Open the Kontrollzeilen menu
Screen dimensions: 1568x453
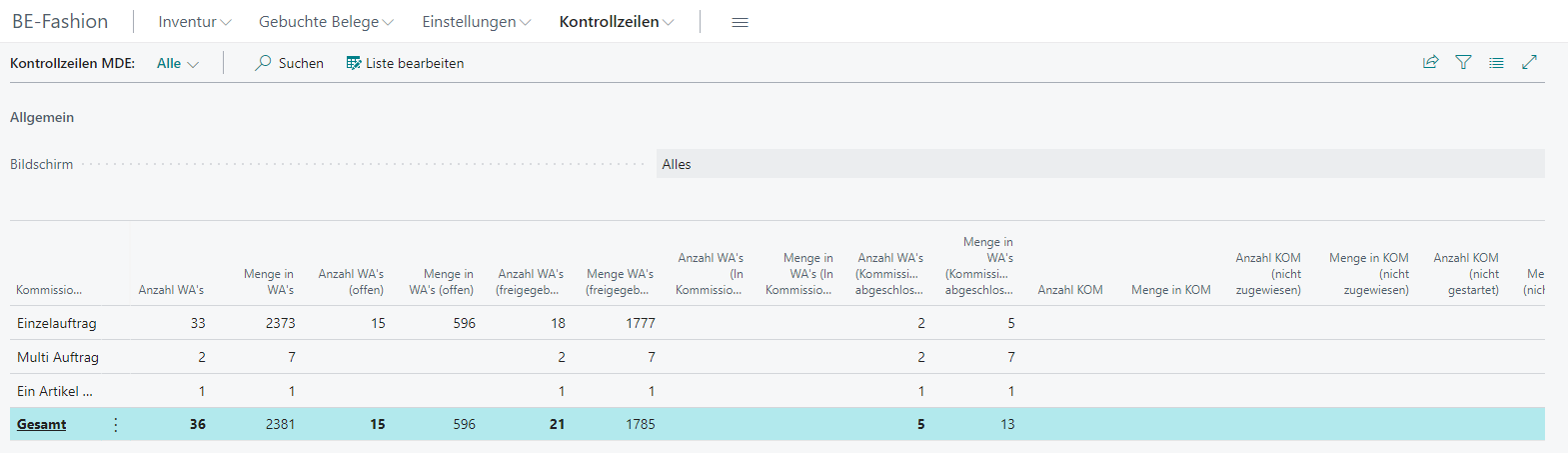coord(616,22)
